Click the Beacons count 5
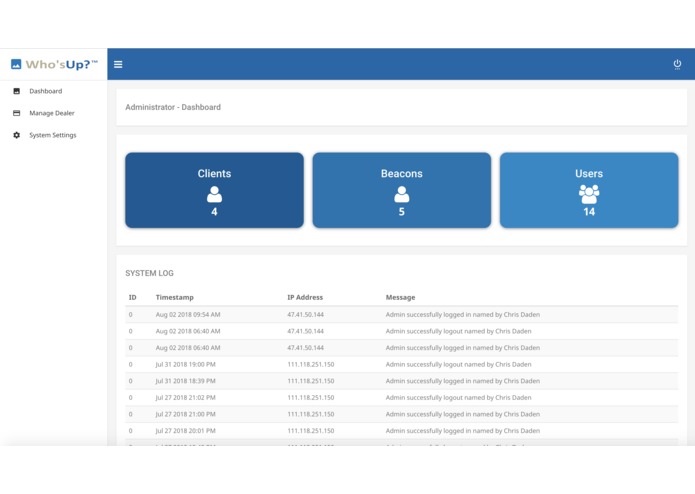The image size is (695, 494). point(402,212)
